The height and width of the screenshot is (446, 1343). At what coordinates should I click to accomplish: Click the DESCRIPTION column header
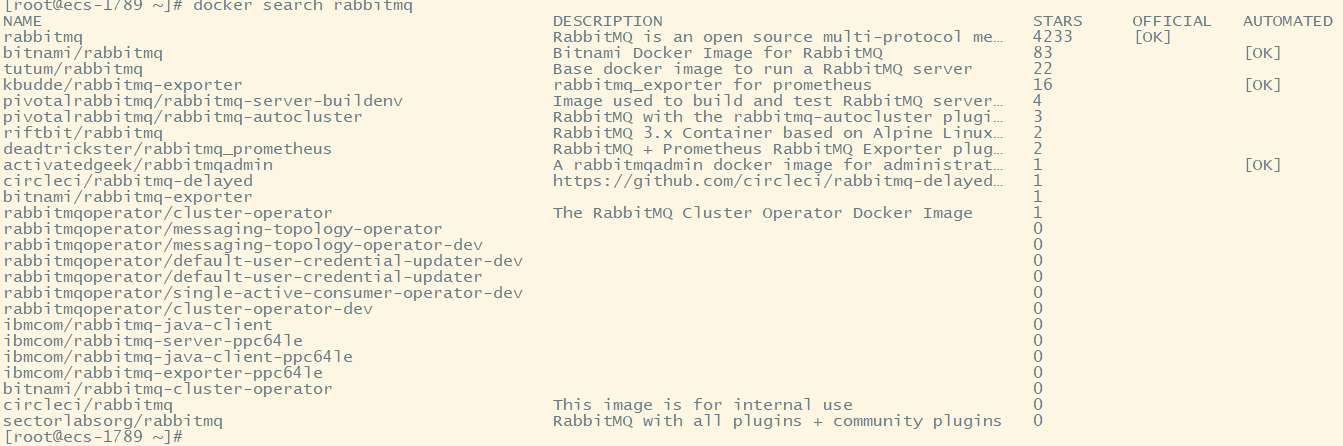pos(607,21)
